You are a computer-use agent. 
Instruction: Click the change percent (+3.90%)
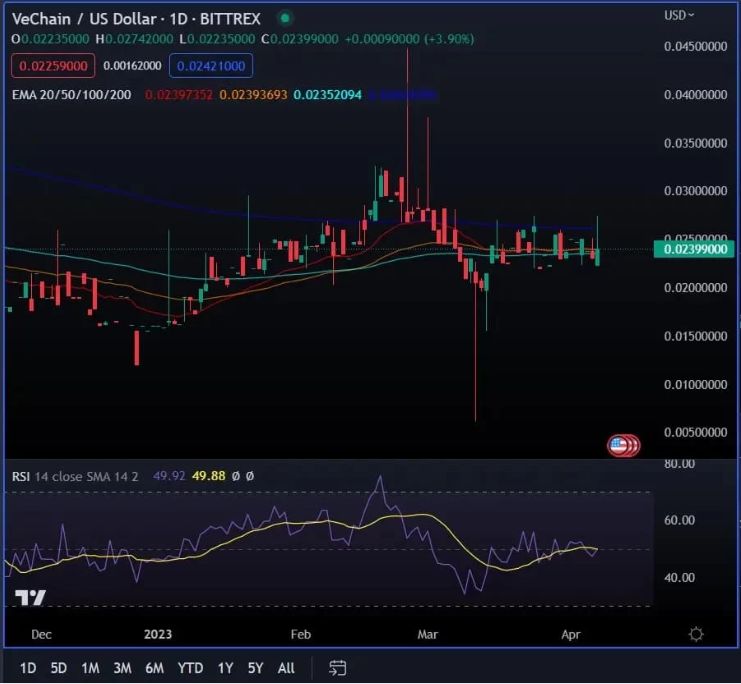(x=449, y=39)
